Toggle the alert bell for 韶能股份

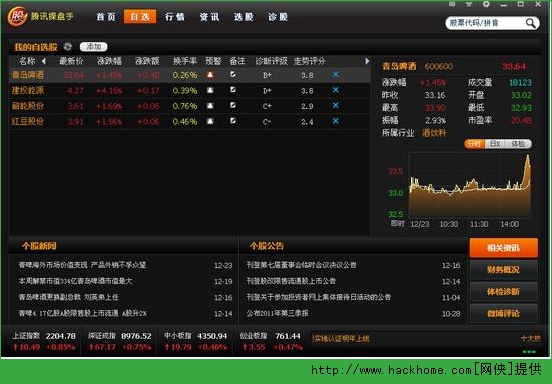point(210,106)
